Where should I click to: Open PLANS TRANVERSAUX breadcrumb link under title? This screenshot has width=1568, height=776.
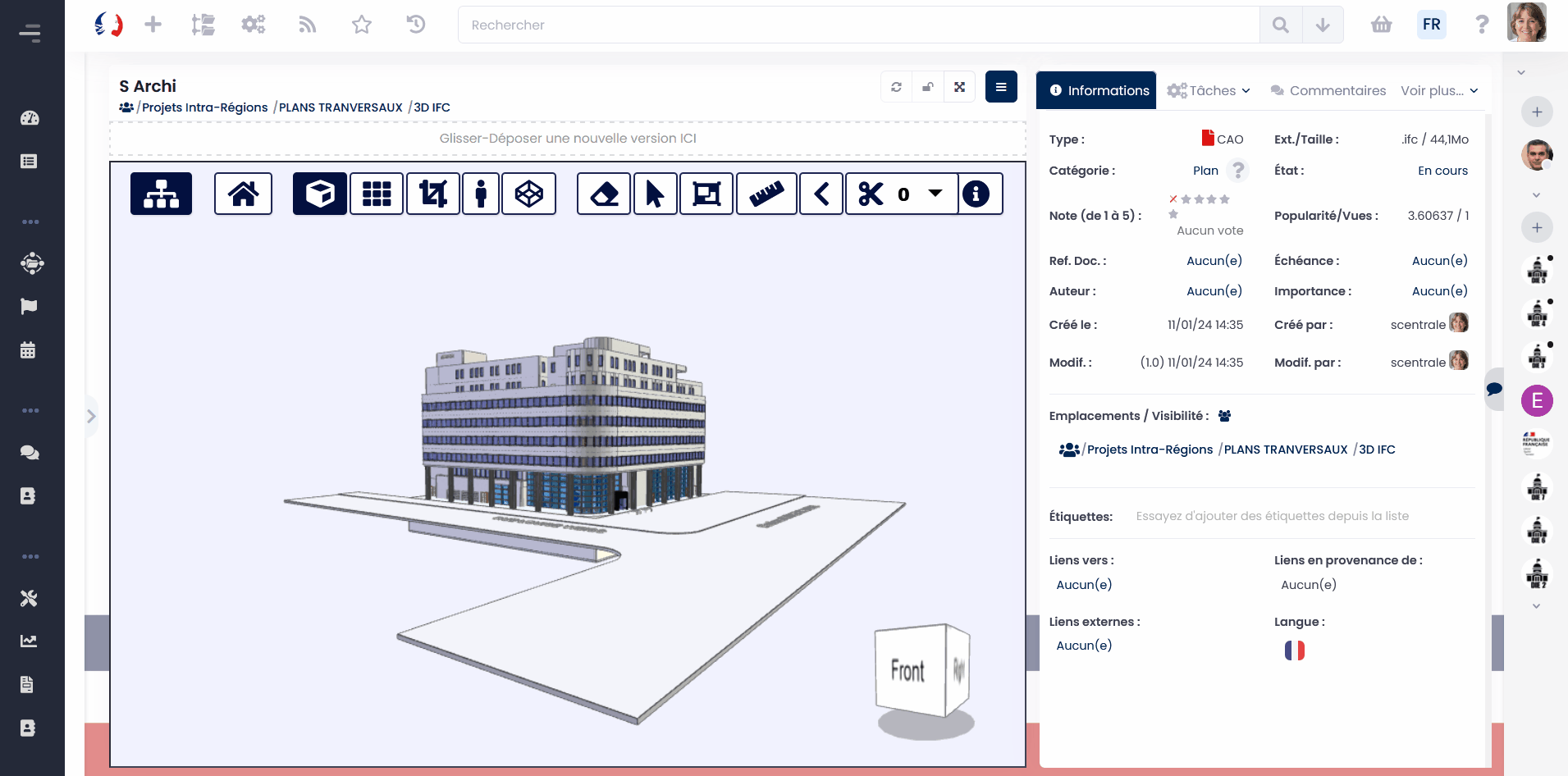tap(341, 107)
